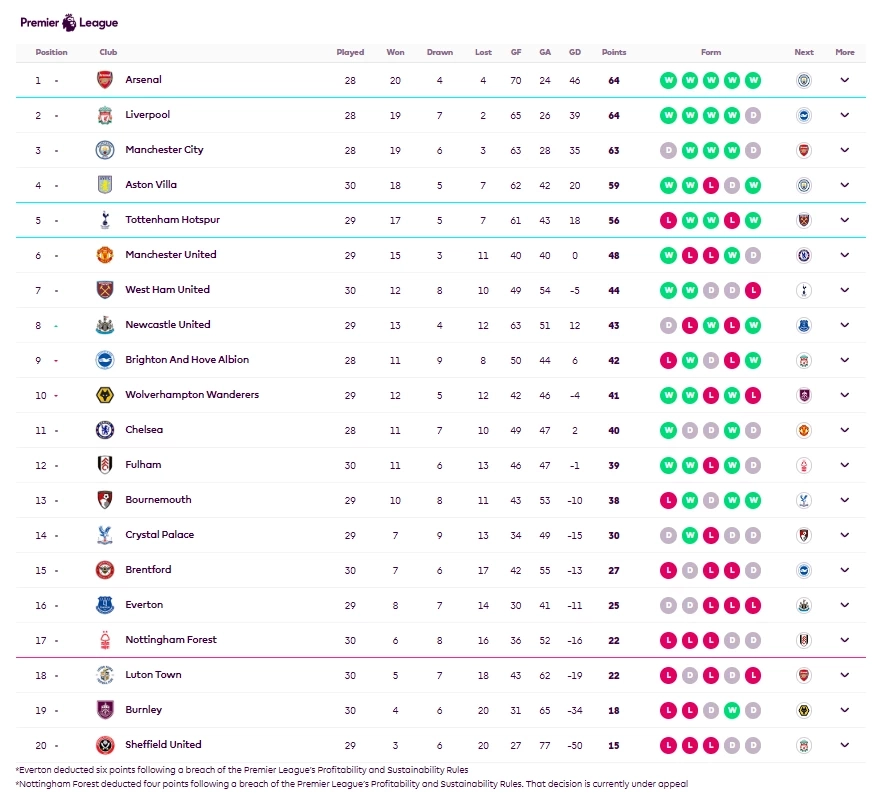Click the Everton club crest
This screenshot has width=883, height=801.
pos(105,605)
